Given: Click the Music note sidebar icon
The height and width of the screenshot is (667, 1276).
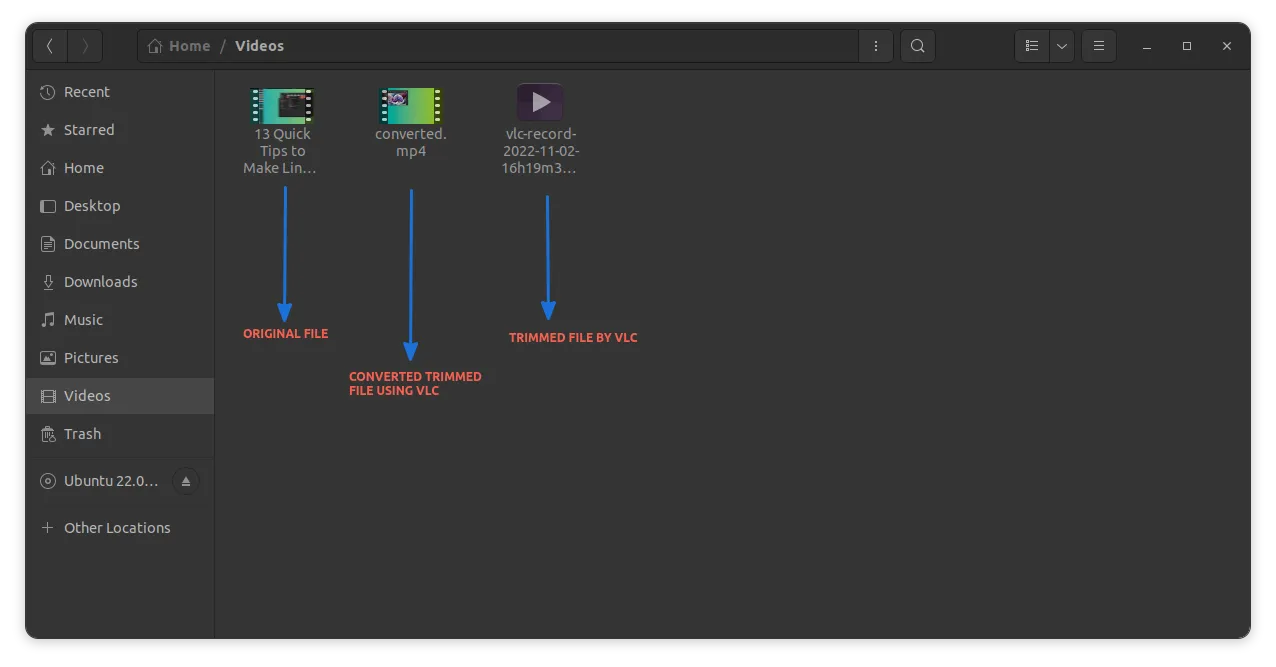Looking at the screenshot, I should 48,320.
